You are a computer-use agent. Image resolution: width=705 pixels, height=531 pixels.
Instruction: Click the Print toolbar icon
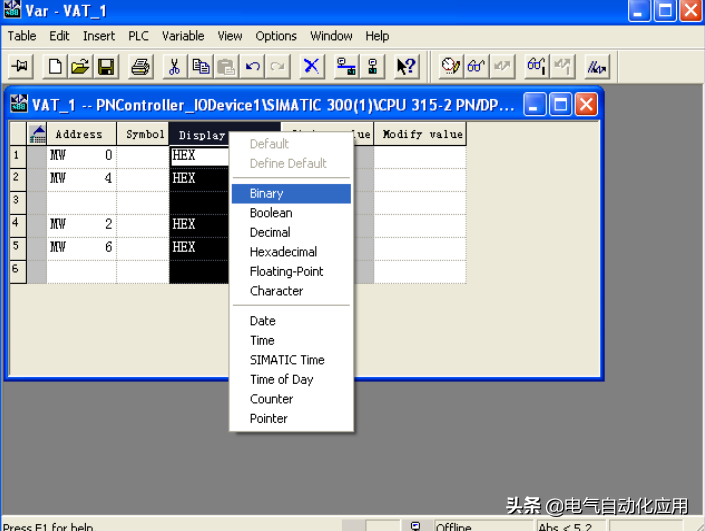point(140,67)
